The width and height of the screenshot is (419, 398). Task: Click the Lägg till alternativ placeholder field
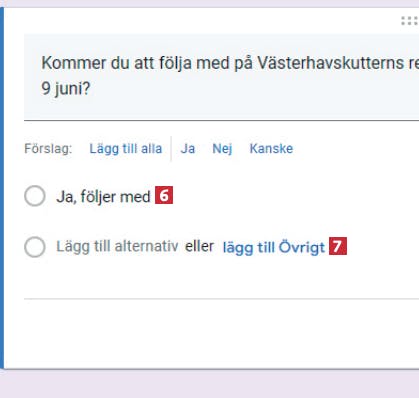pos(117,247)
